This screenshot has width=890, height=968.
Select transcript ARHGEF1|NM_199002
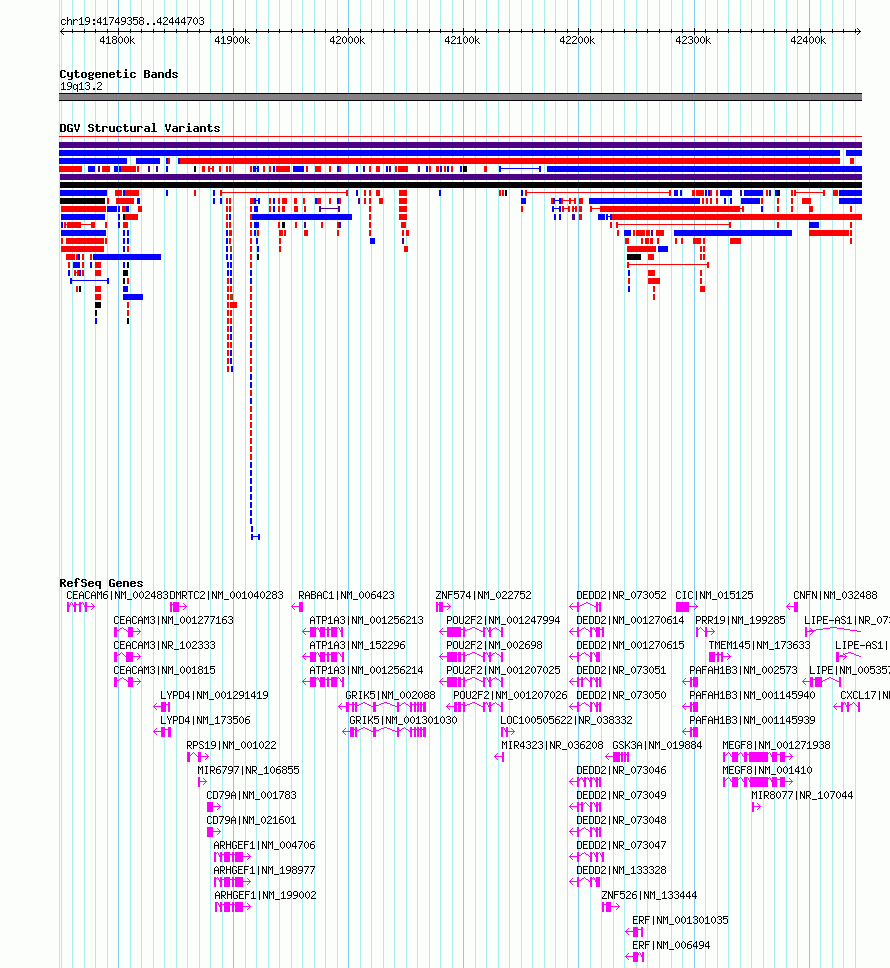click(265, 895)
